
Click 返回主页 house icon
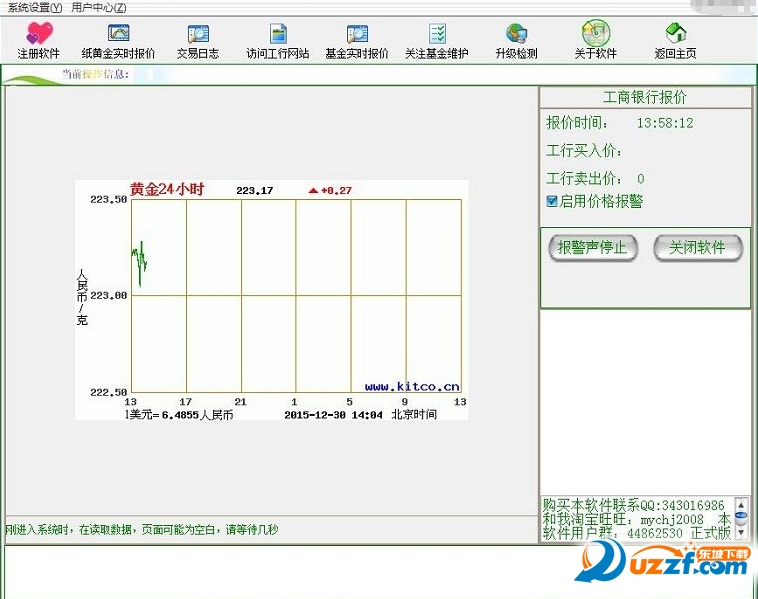676,33
